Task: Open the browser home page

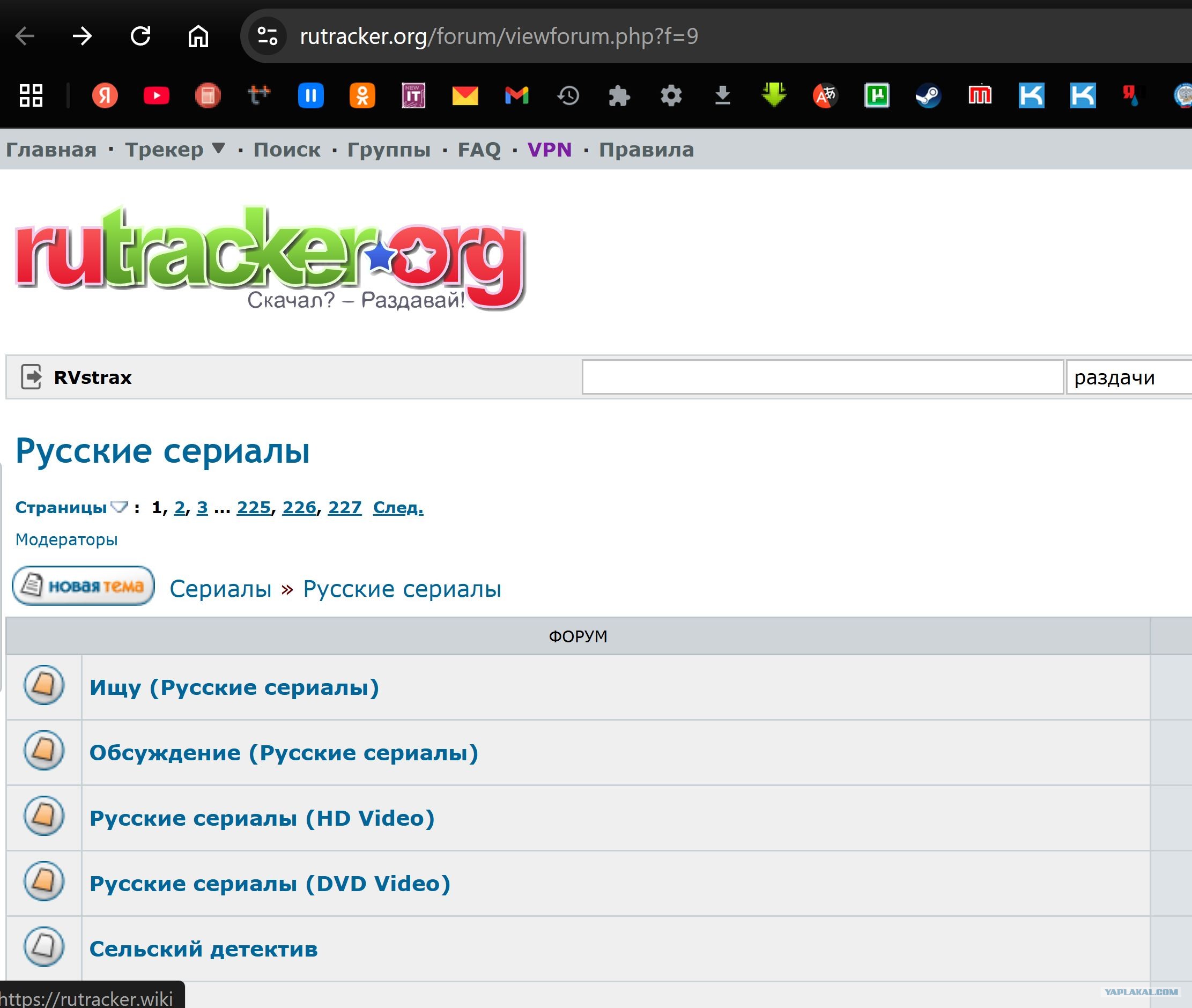Action: pyautogui.click(x=198, y=36)
